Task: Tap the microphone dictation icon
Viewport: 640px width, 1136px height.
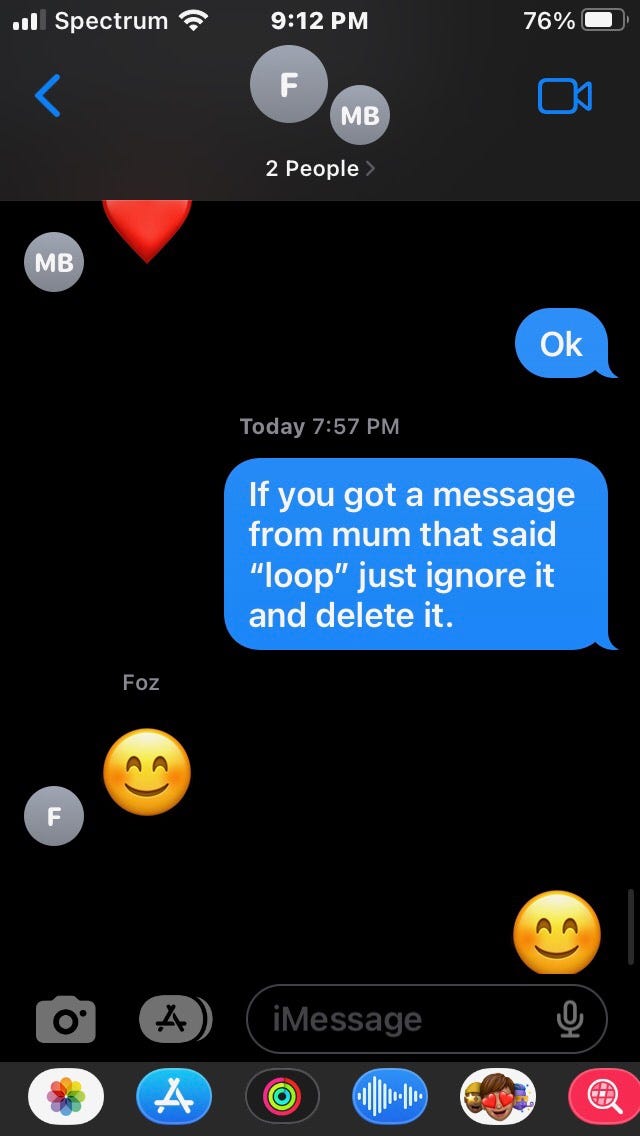Action: 569,1019
